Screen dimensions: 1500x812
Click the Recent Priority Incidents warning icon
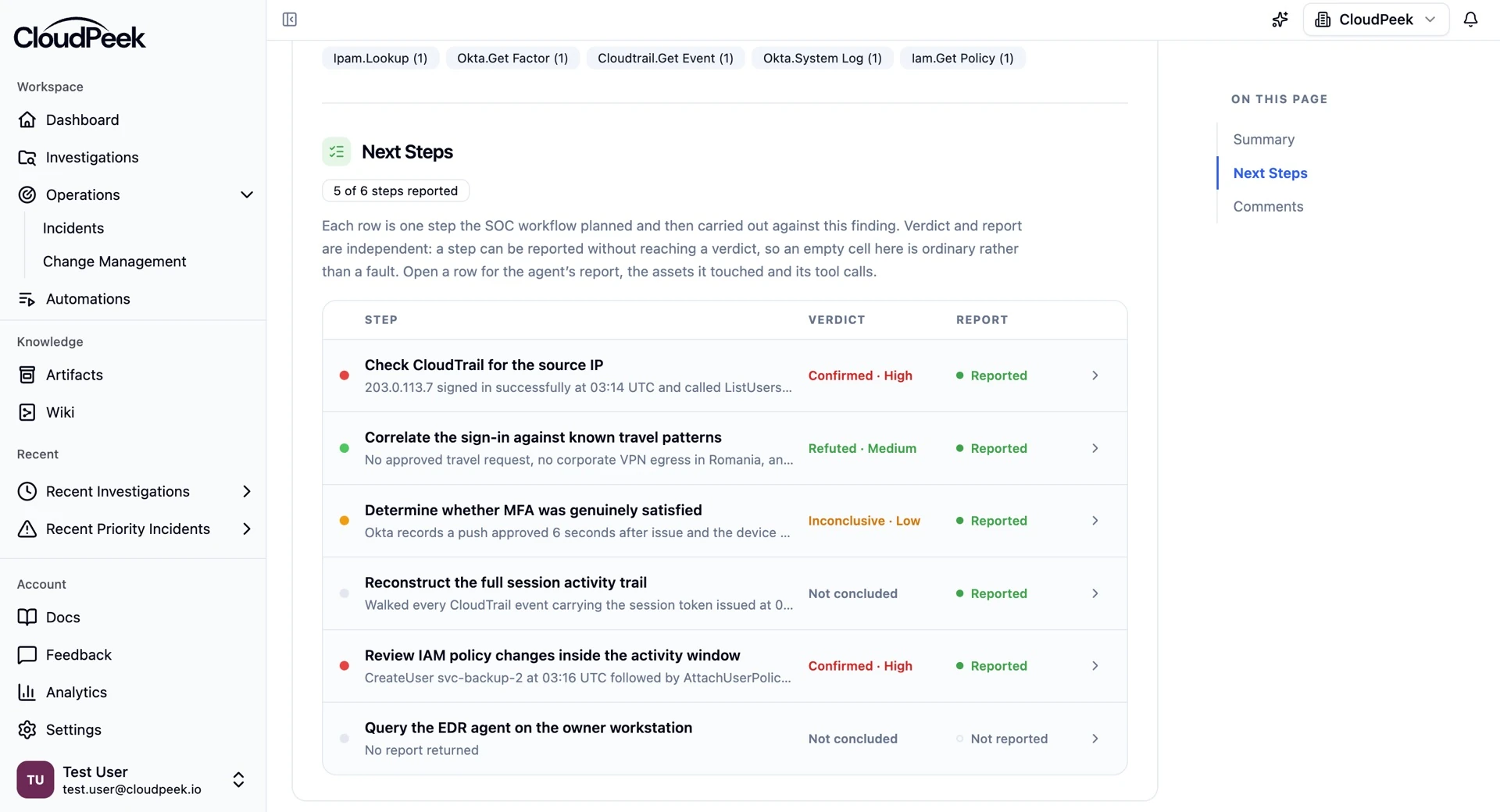[27, 529]
